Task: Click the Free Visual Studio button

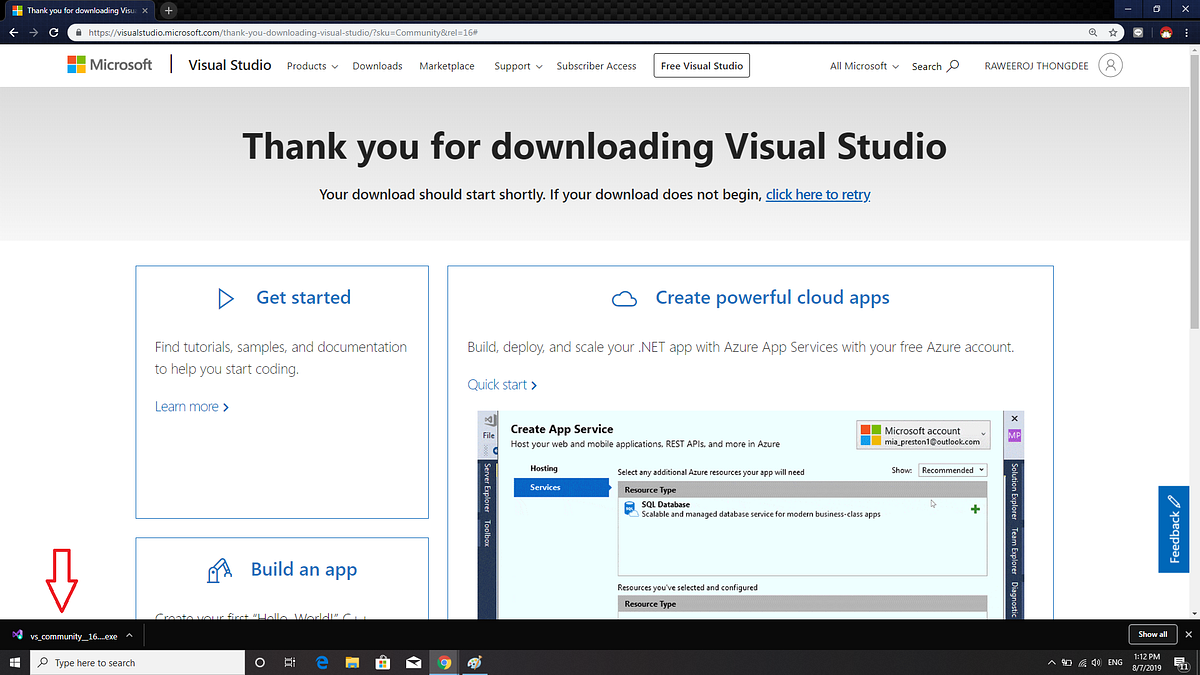Action: tap(702, 66)
